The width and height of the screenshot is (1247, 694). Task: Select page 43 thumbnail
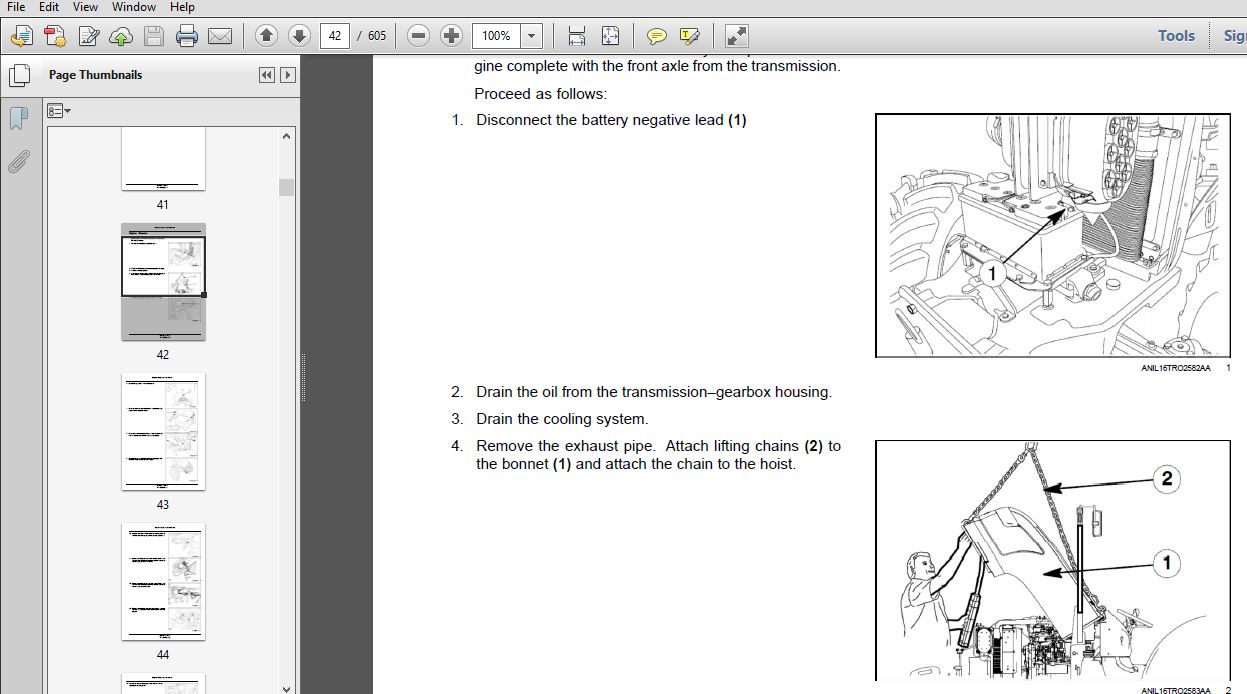point(163,432)
